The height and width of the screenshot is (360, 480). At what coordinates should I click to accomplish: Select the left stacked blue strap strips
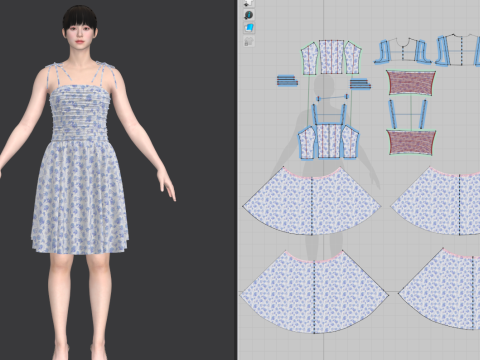click(x=287, y=81)
